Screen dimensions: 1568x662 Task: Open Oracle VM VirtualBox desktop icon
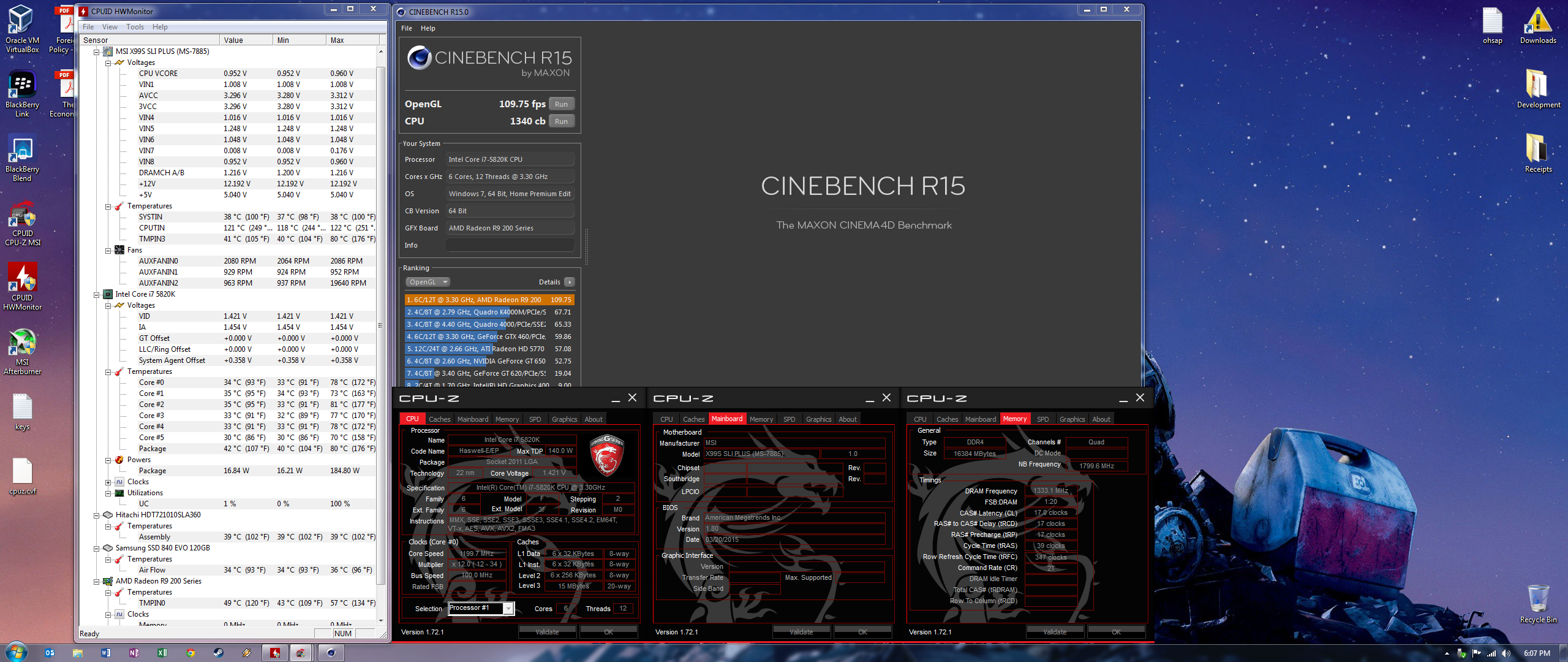(22, 29)
